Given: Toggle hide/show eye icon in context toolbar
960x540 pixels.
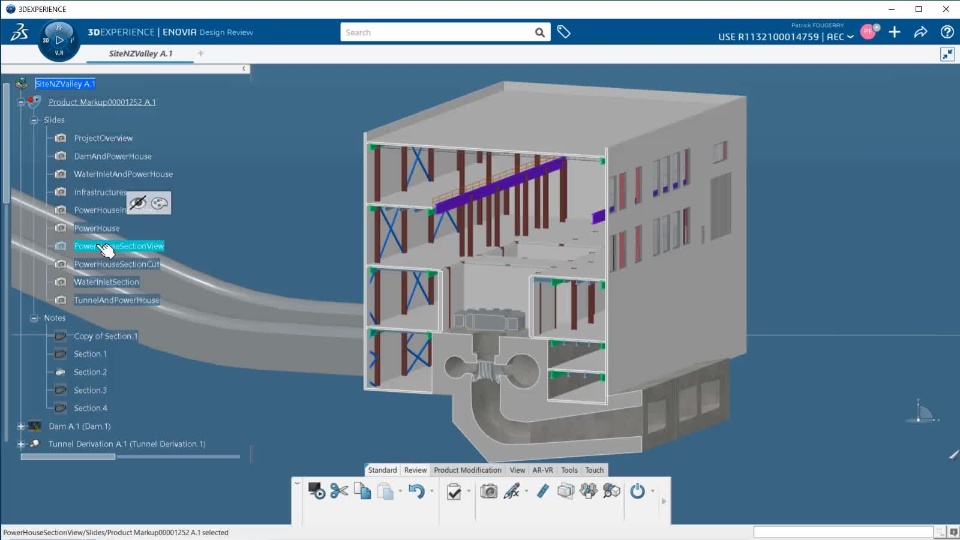Looking at the screenshot, I should pyautogui.click(x=138, y=203).
